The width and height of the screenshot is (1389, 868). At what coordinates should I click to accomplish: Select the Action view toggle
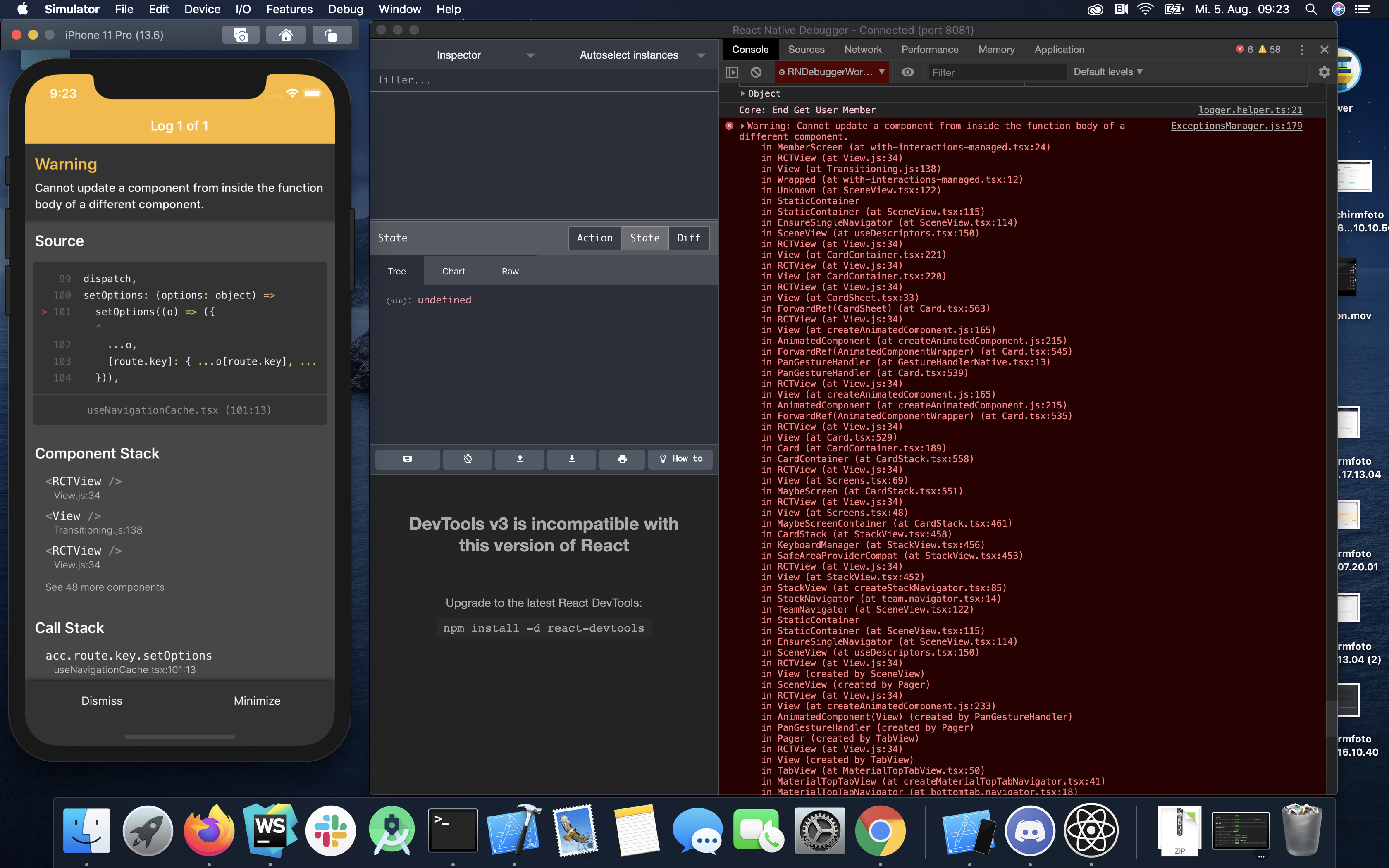click(x=594, y=238)
